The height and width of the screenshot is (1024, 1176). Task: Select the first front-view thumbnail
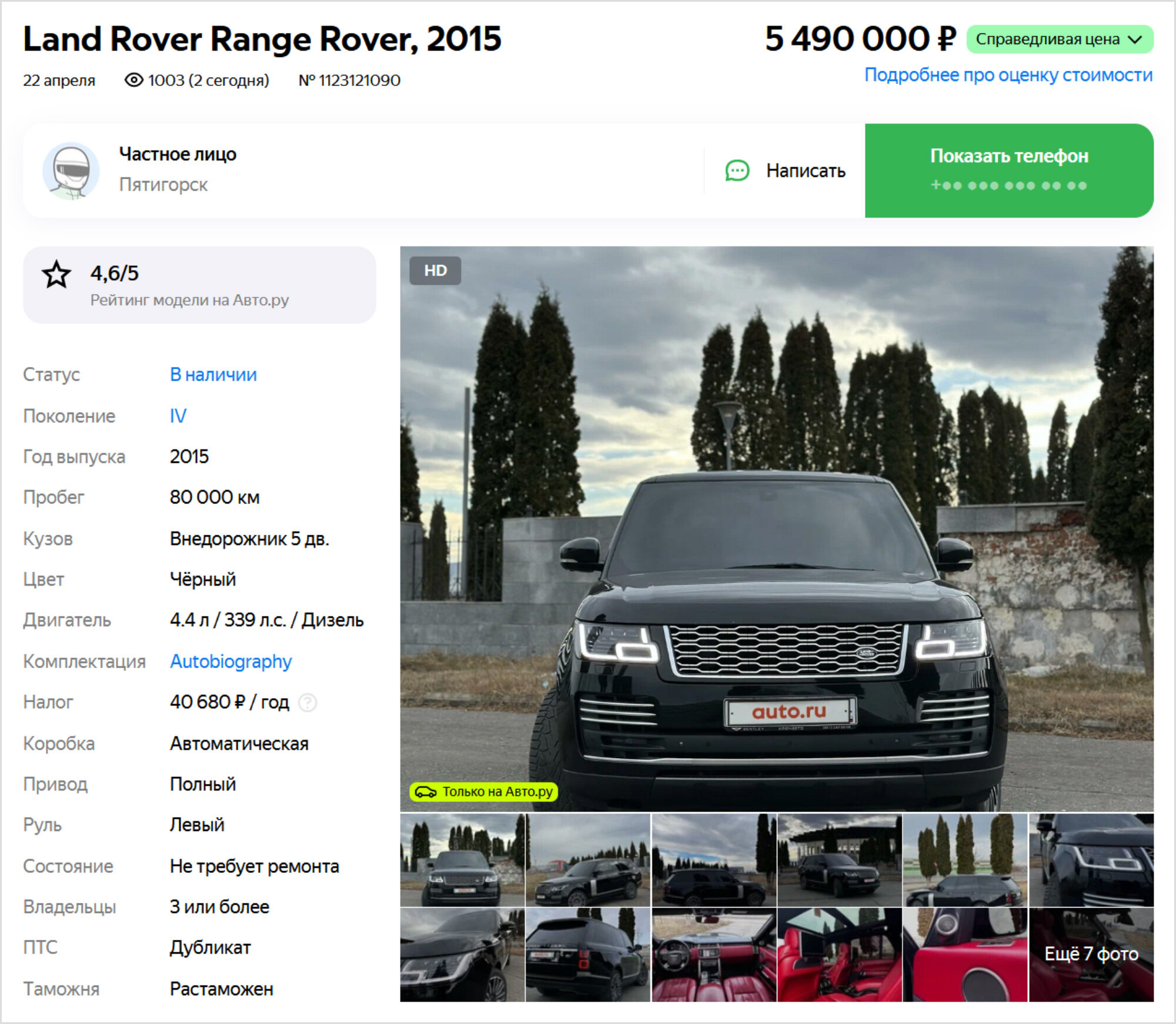tap(462, 860)
